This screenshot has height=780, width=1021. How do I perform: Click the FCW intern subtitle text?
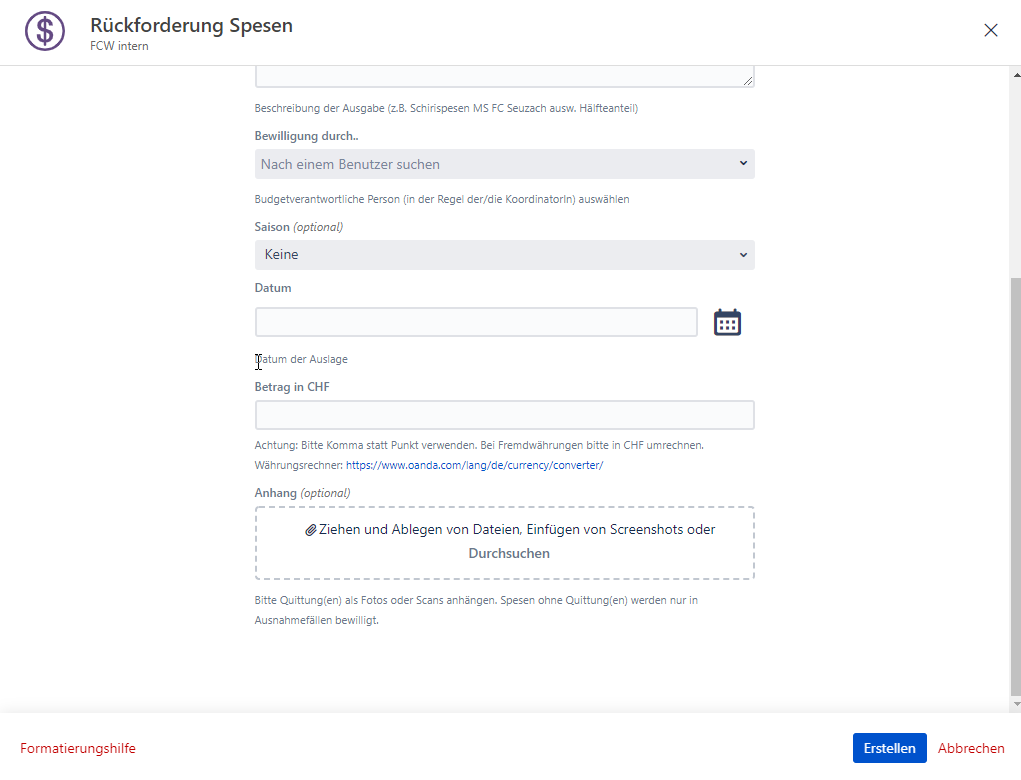tap(119, 46)
